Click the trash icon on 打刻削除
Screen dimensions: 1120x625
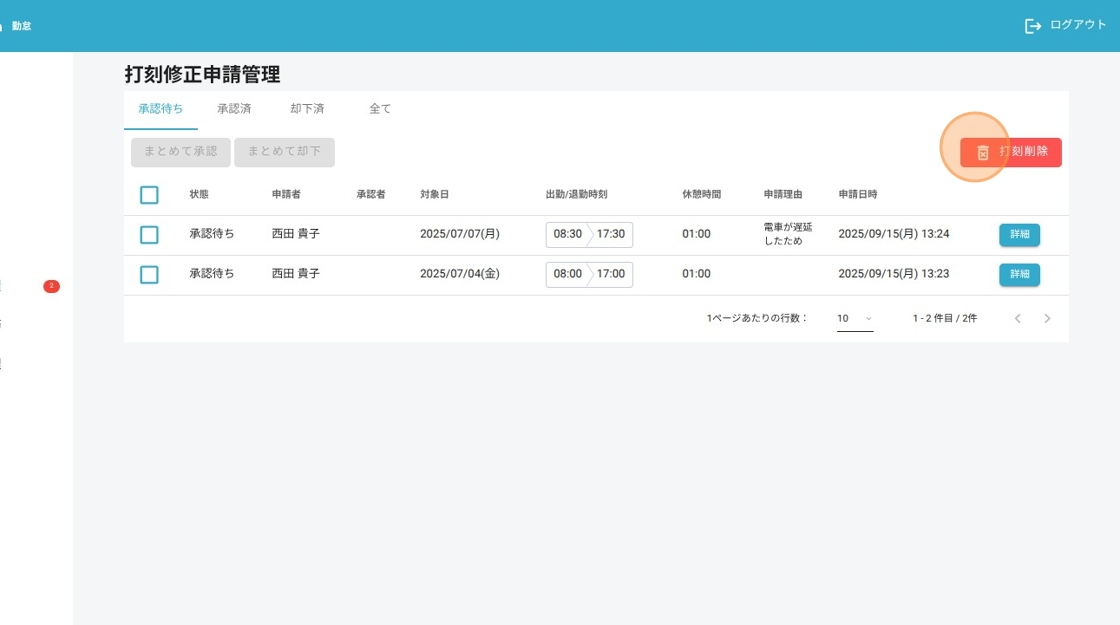(x=983, y=152)
